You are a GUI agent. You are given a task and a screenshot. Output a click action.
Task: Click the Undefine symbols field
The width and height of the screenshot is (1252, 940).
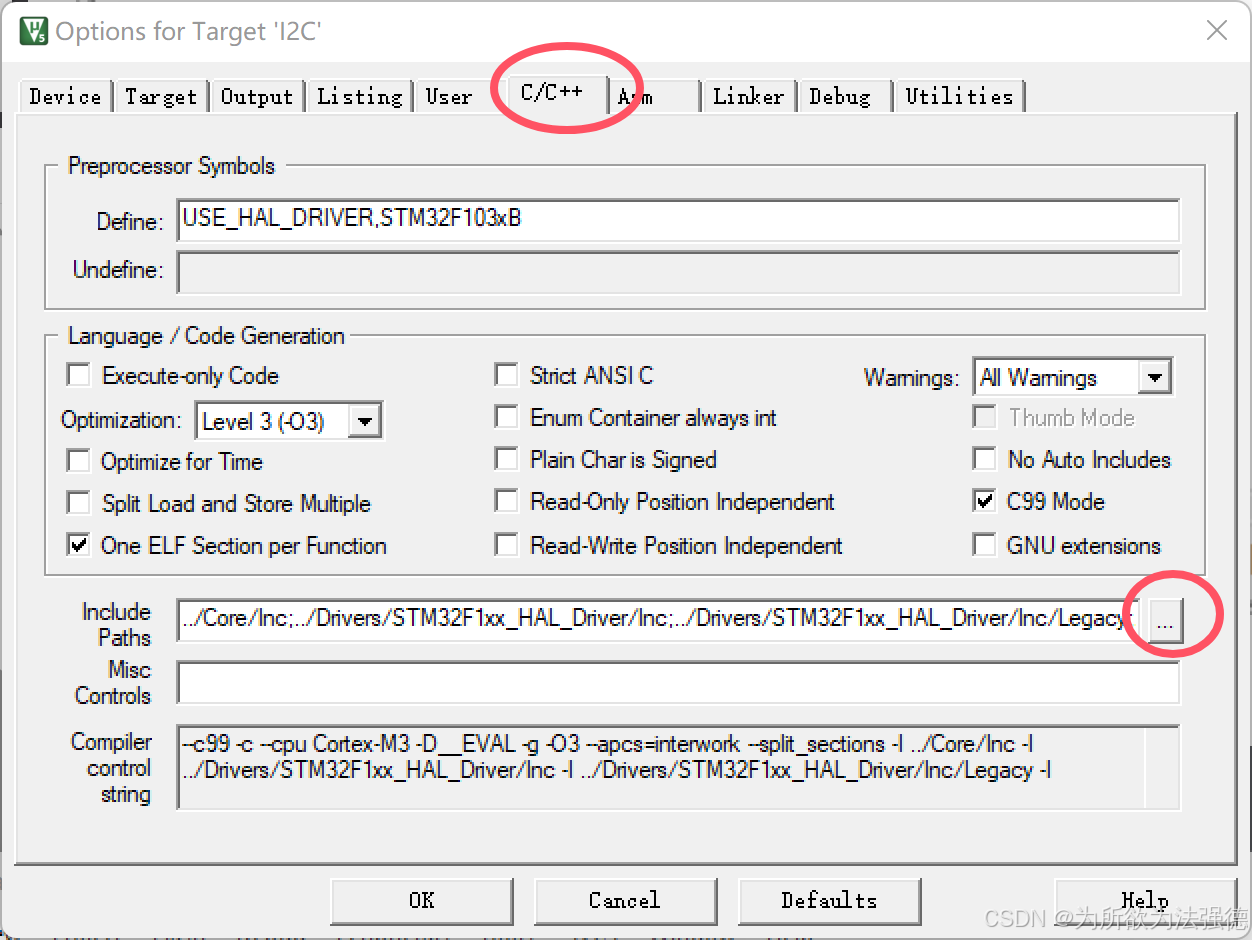click(x=678, y=271)
